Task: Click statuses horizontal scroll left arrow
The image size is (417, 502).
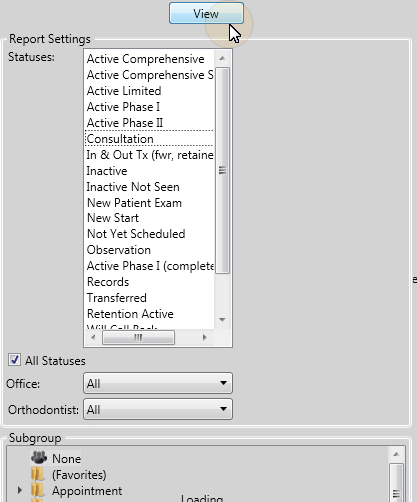Action: pyautogui.click(x=93, y=337)
